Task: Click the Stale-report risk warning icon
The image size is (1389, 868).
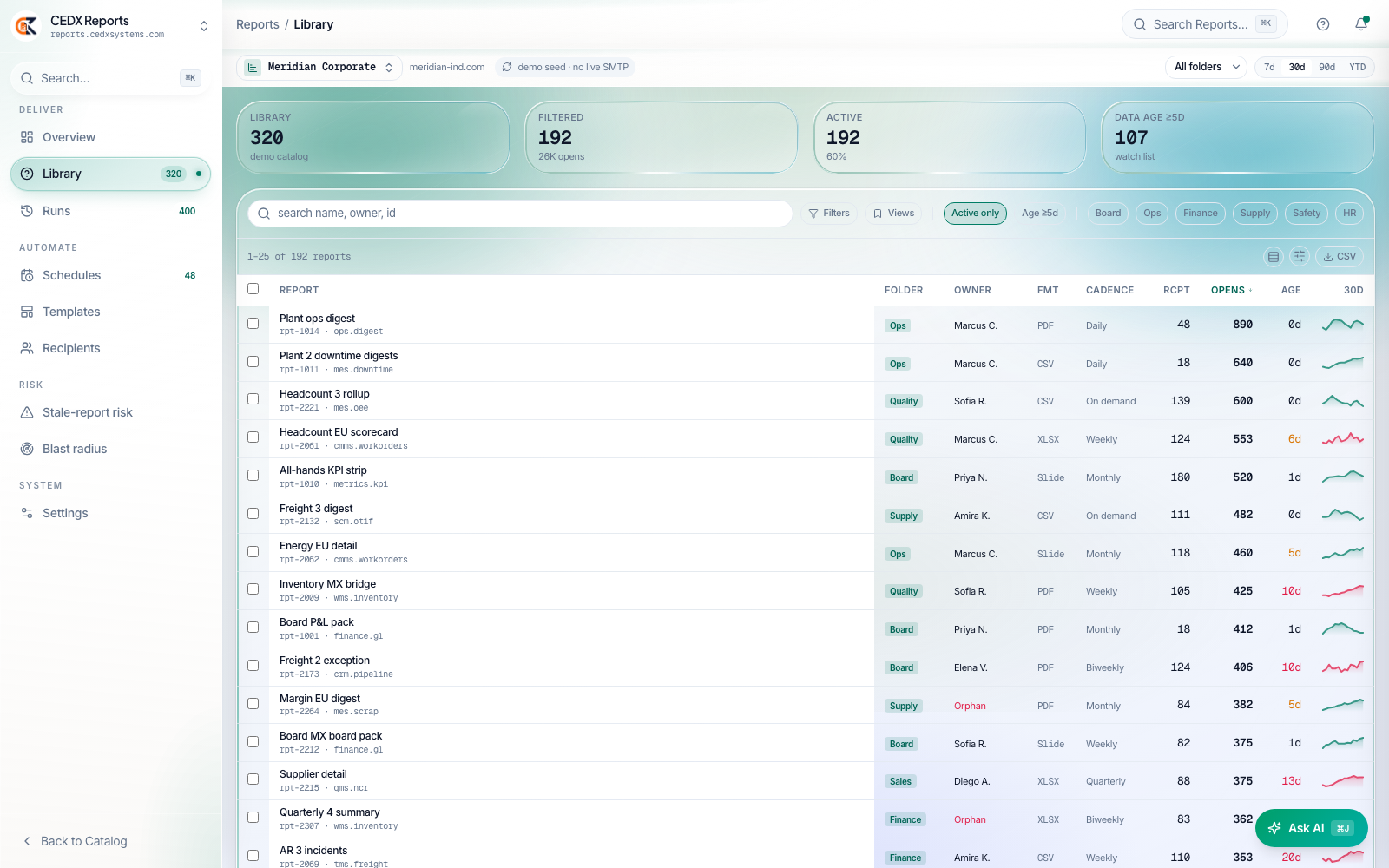Action: (x=27, y=412)
